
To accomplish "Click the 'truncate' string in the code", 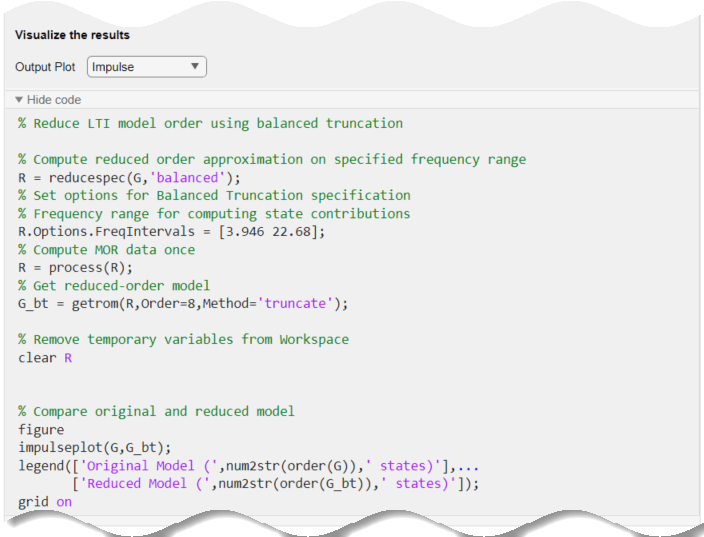I will (x=295, y=304).
